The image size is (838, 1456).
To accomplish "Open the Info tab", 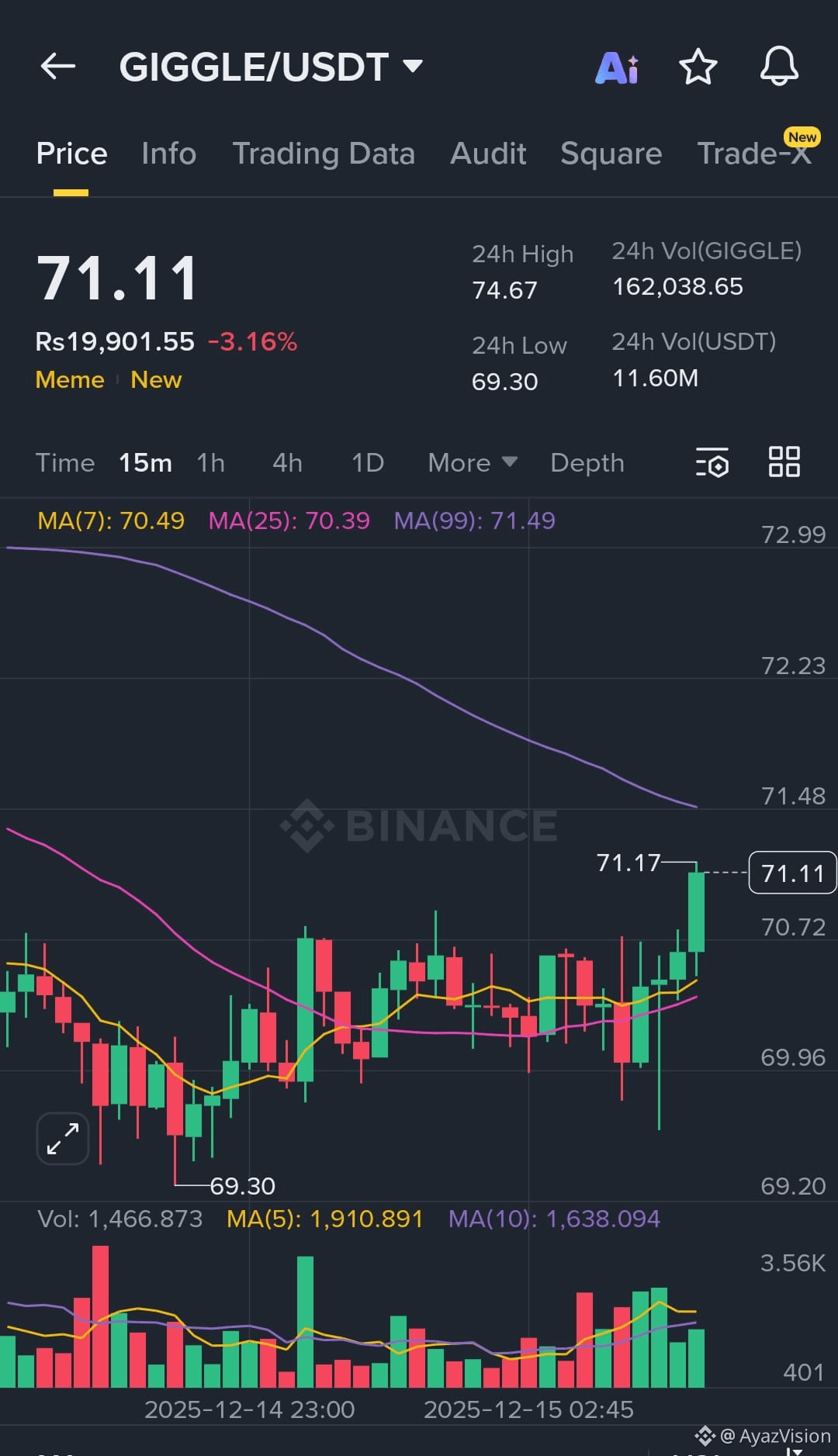I will 168,154.
